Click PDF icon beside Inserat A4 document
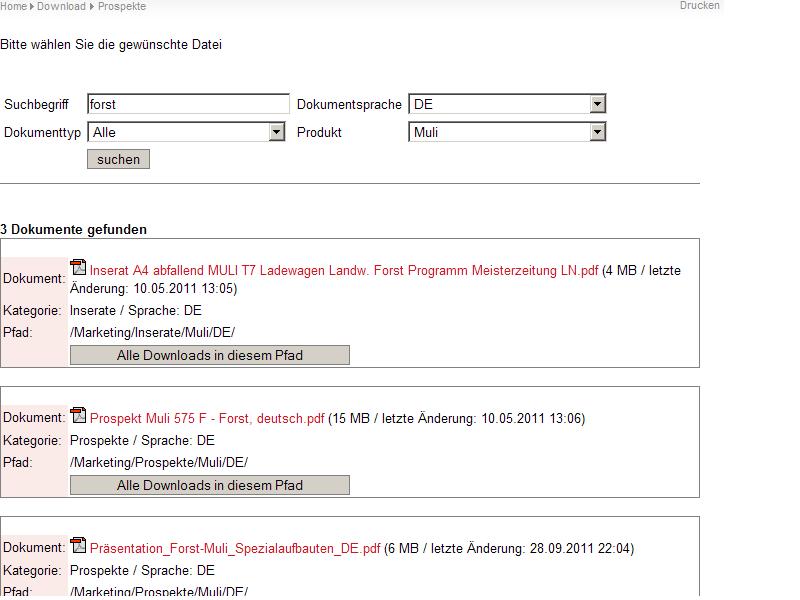Viewport: 800px width, 600px height. coord(78,267)
